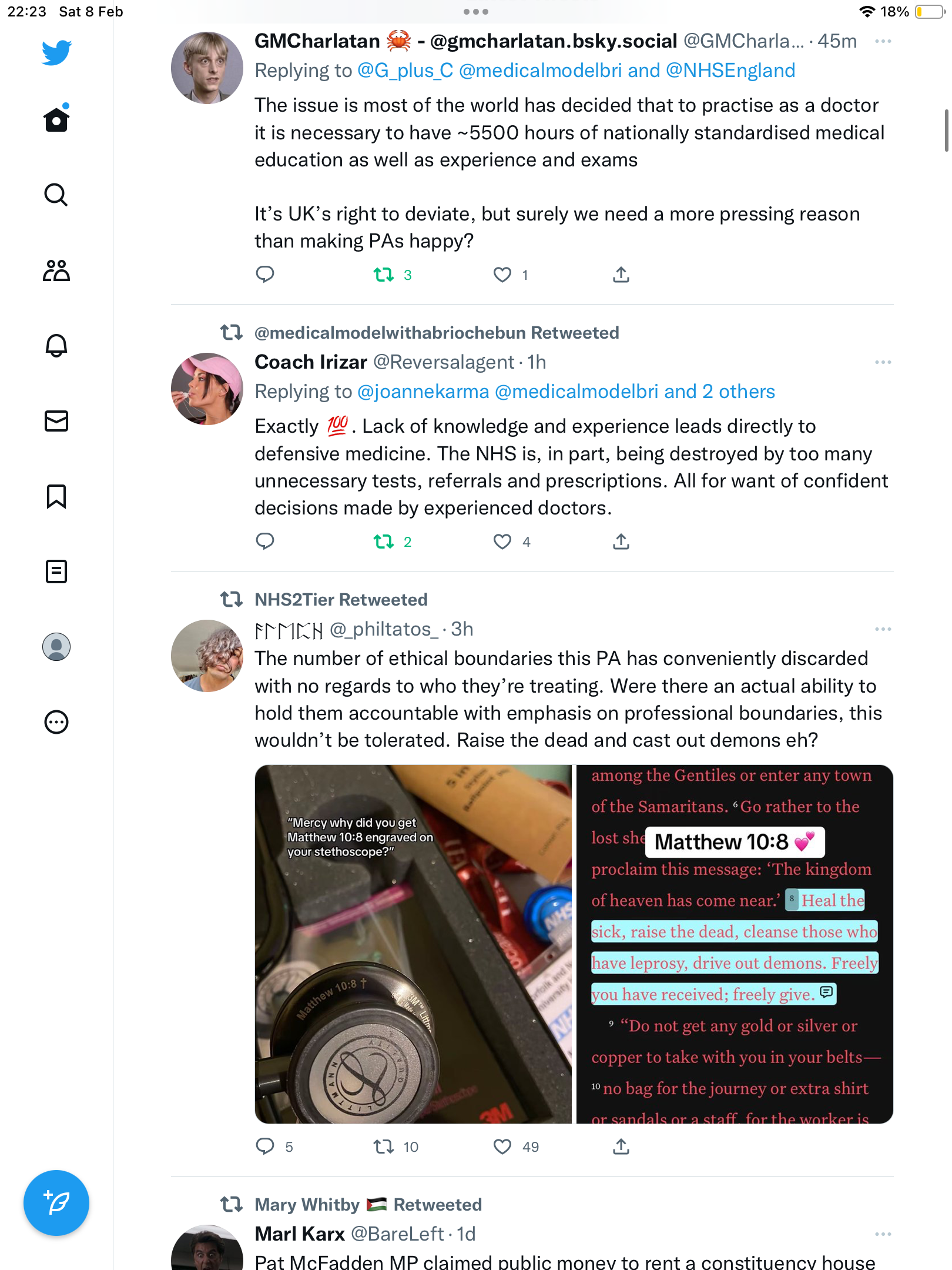Like the _philtatos_ tweet with 49 likes
This screenshot has width=952, height=1270.
502,1147
